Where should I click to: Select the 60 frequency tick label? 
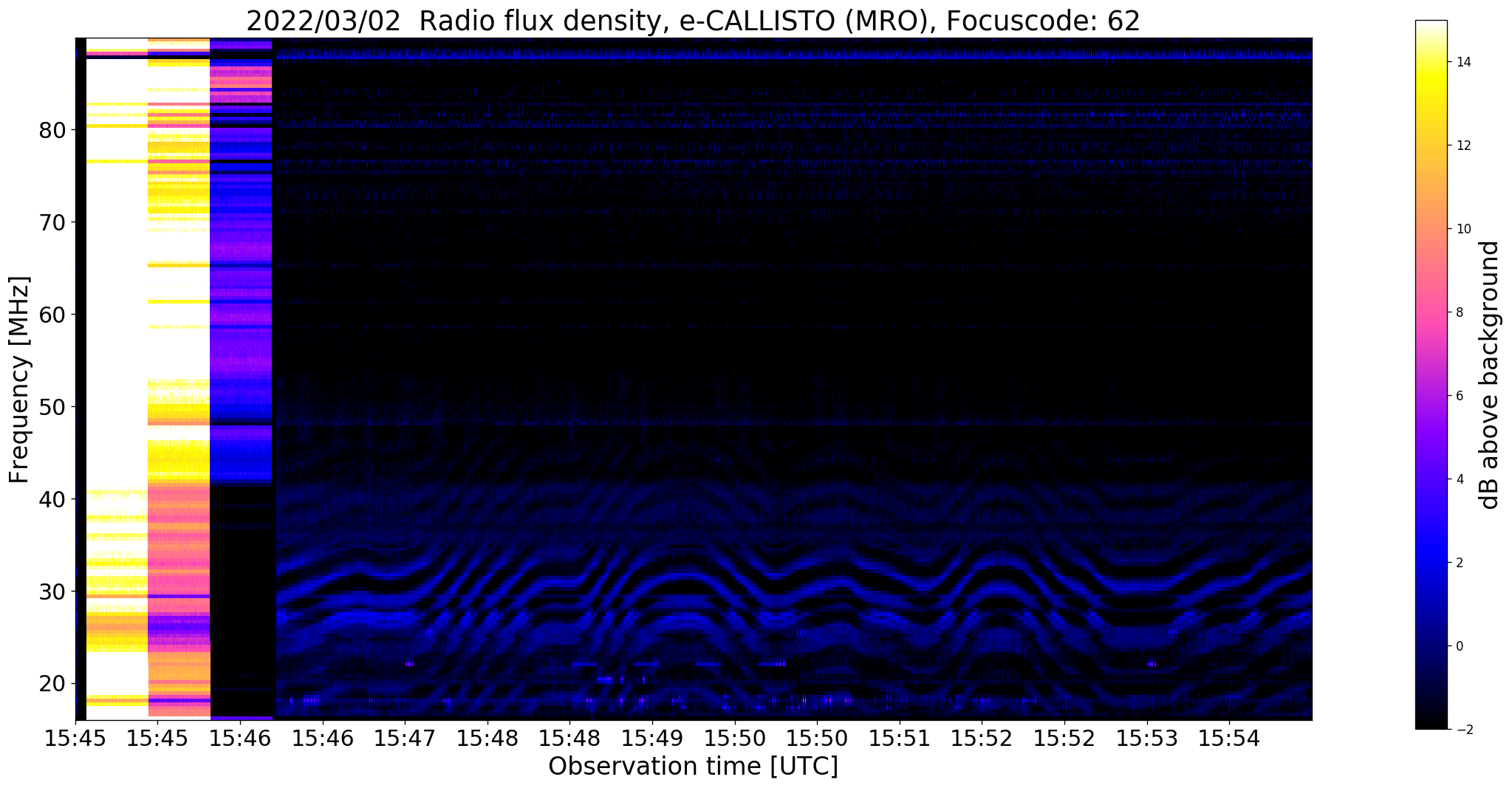tap(52, 315)
